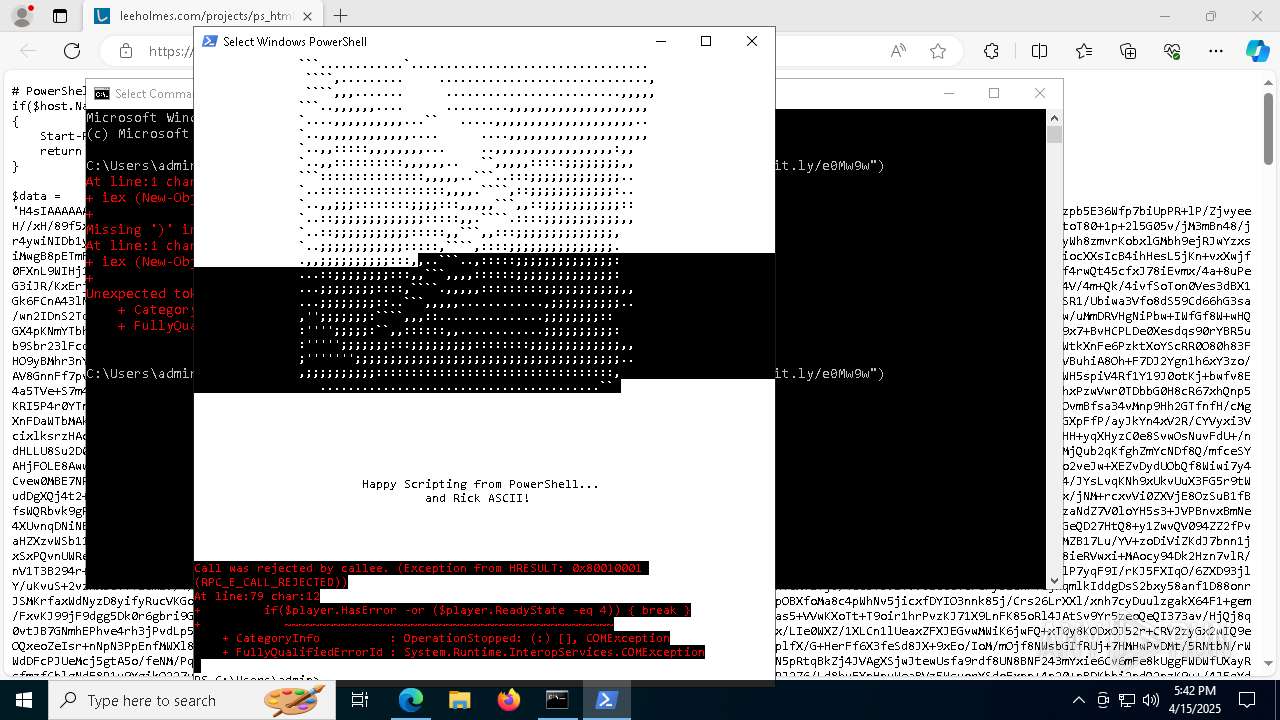Launch Copilot in Edge sidebar
The height and width of the screenshot is (720, 1280).
pos(1257,51)
